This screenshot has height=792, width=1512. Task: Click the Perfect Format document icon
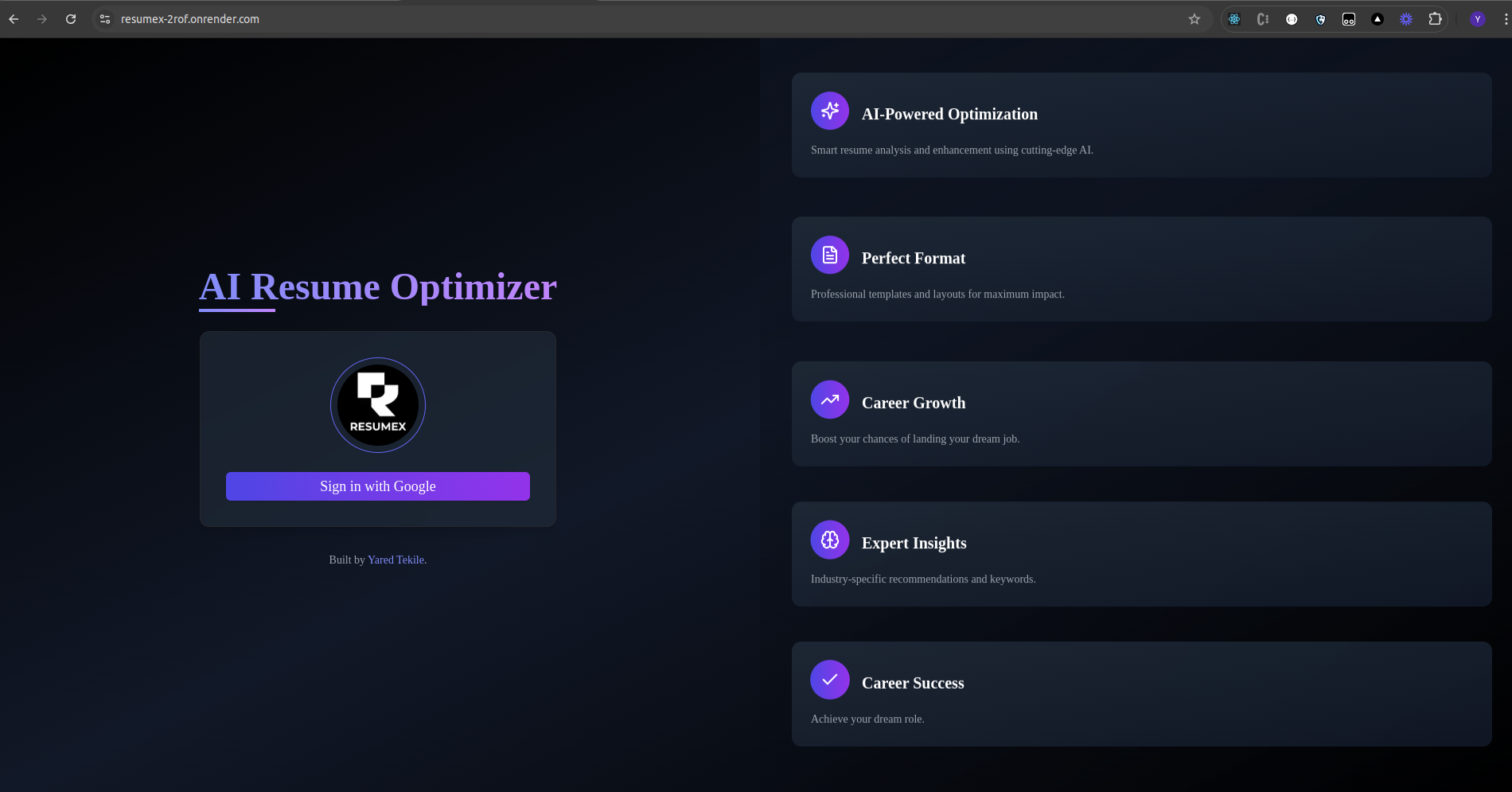click(830, 255)
